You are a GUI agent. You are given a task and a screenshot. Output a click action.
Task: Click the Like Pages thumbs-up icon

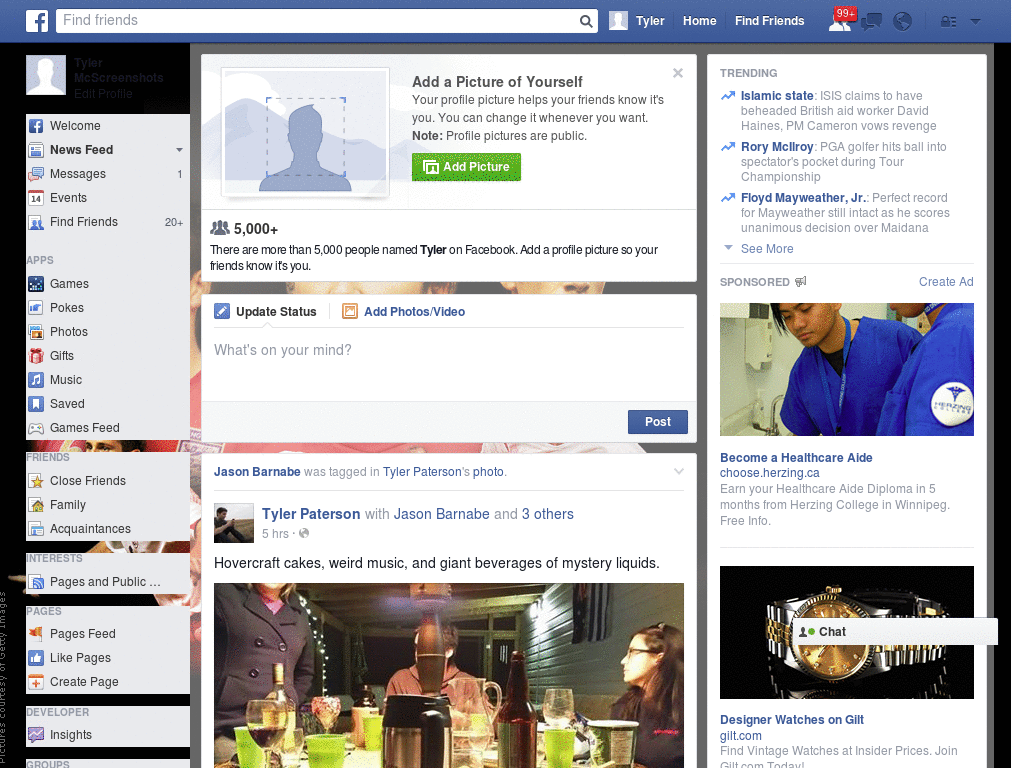(36, 658)
